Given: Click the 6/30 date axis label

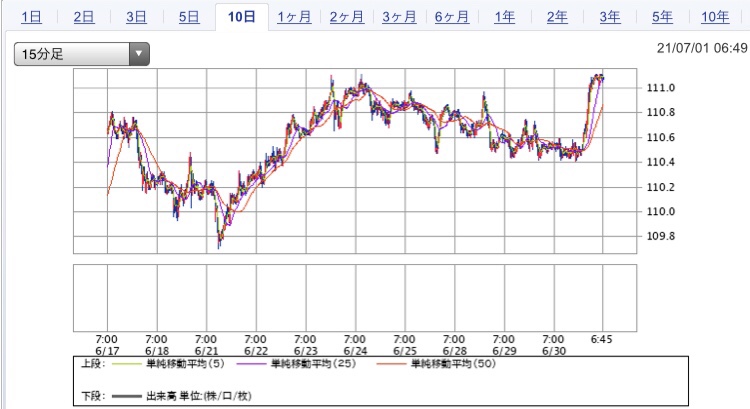Looking at the screenshot, I should (x=554, y=351).
